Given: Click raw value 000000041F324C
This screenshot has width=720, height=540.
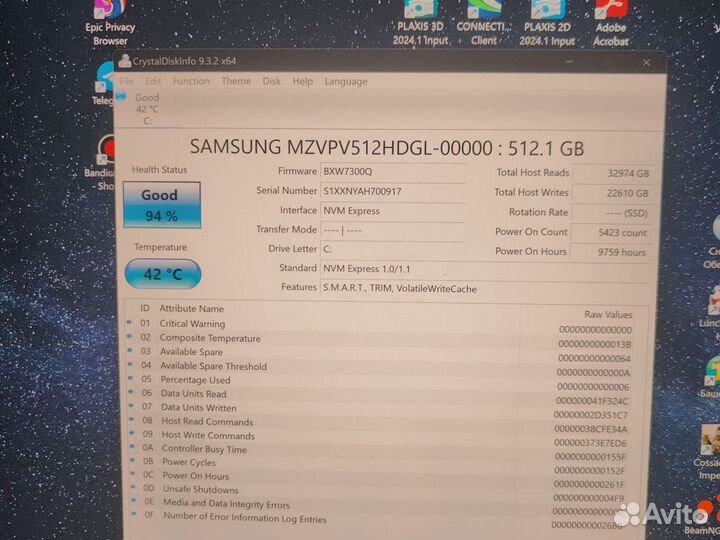Looking at the screenshot, I should [592, 401].
